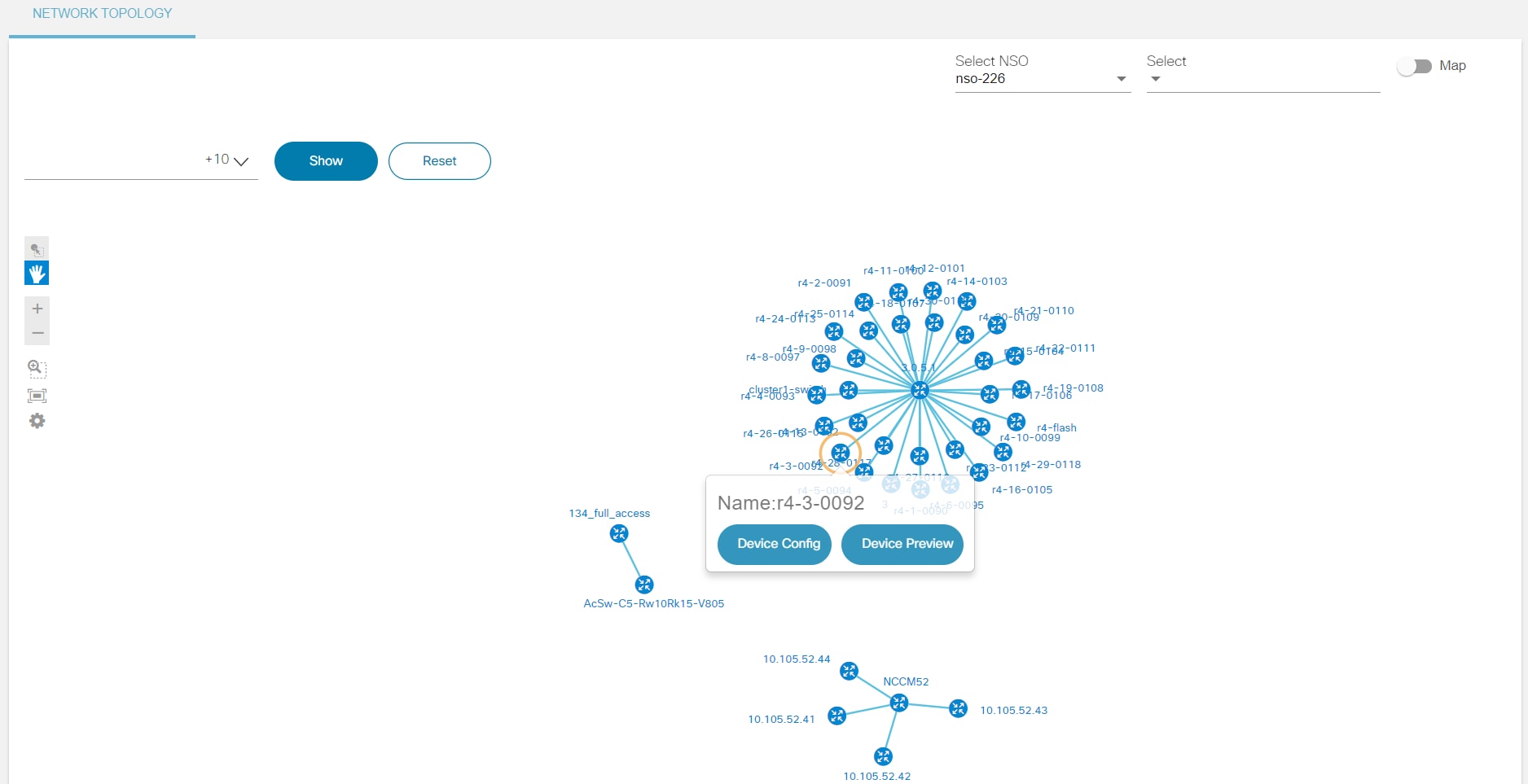Activate the node selection mode tool
Viewport: 1528px width, 784px height.
click(x=37, y=248)
